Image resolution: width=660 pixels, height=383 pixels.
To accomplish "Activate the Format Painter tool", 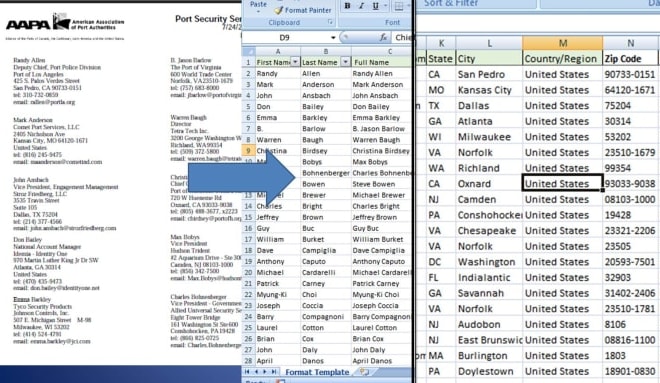I will pos(303,10).
